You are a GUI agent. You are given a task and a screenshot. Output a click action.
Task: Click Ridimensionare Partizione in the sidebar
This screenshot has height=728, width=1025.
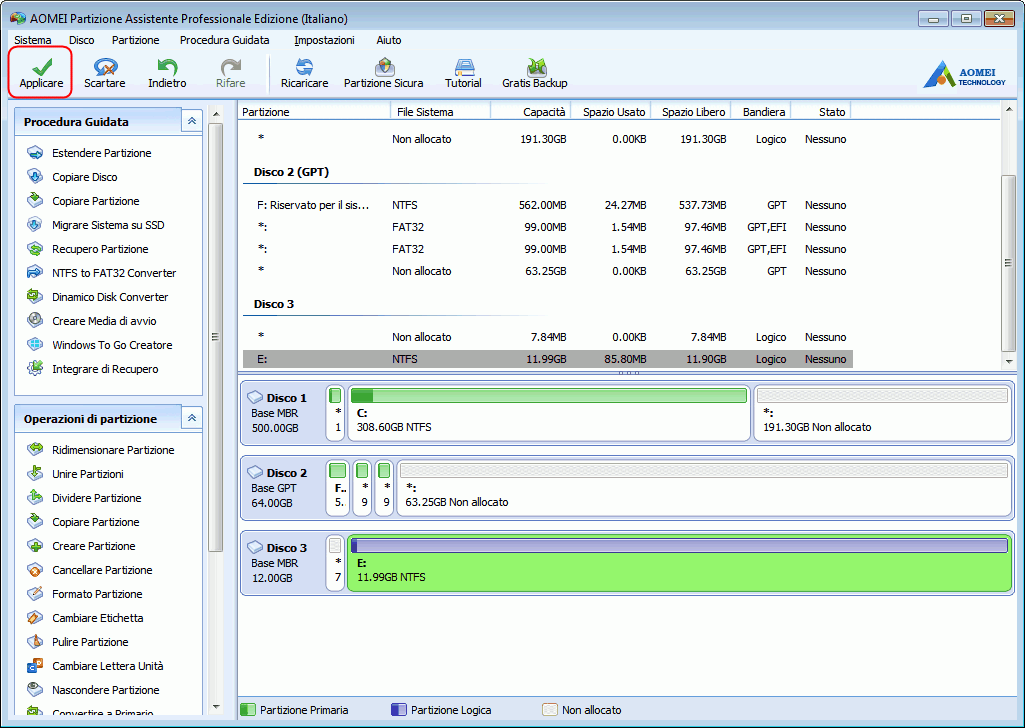pyautogui.click(x=113, y=450)
